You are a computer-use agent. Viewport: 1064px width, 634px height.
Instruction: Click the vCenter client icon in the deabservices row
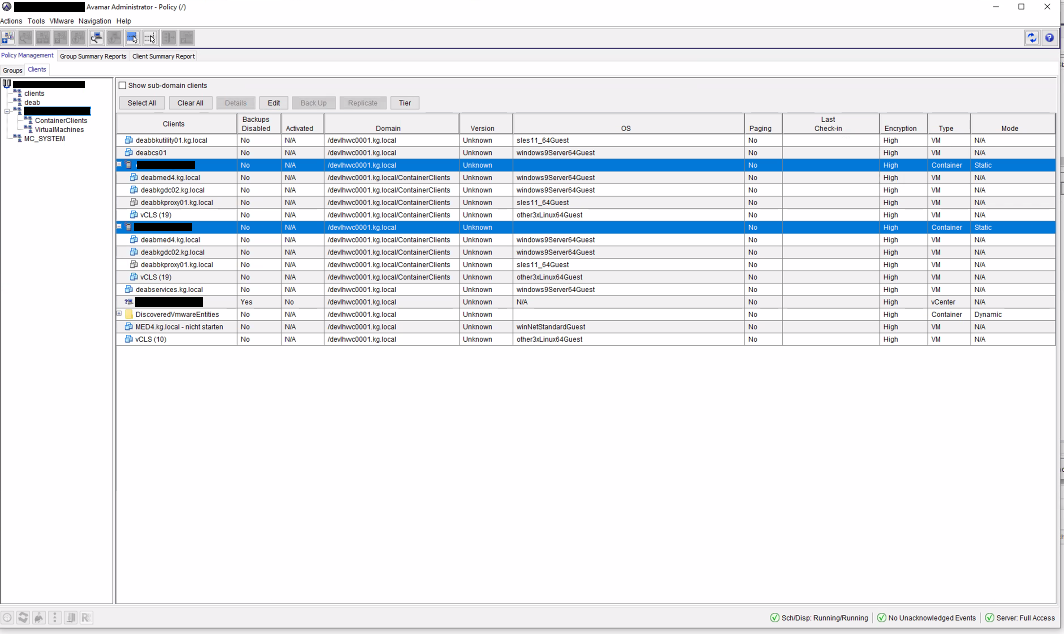pos(127,301)
